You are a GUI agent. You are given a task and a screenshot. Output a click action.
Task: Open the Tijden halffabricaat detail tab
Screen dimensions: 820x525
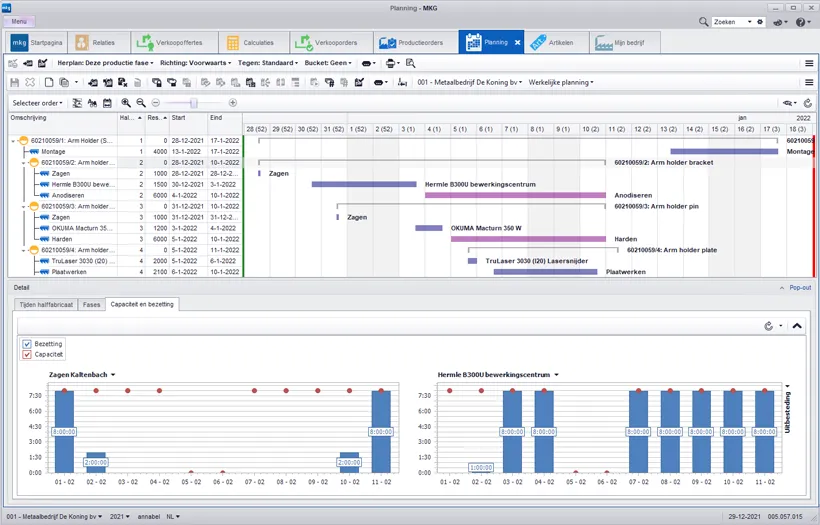tap(46, 304)
